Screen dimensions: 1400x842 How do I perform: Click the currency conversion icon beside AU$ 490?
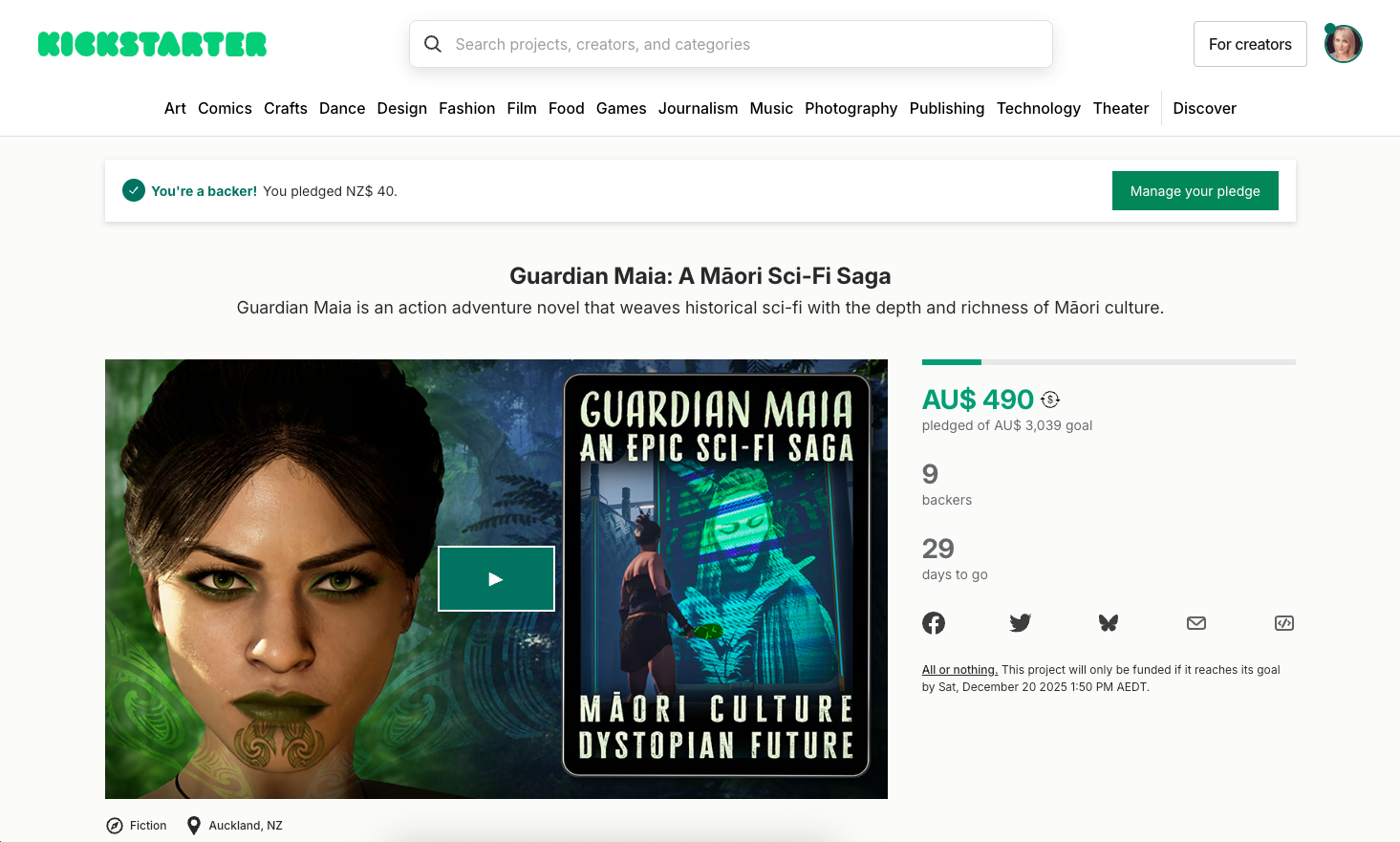[1050, 399]
